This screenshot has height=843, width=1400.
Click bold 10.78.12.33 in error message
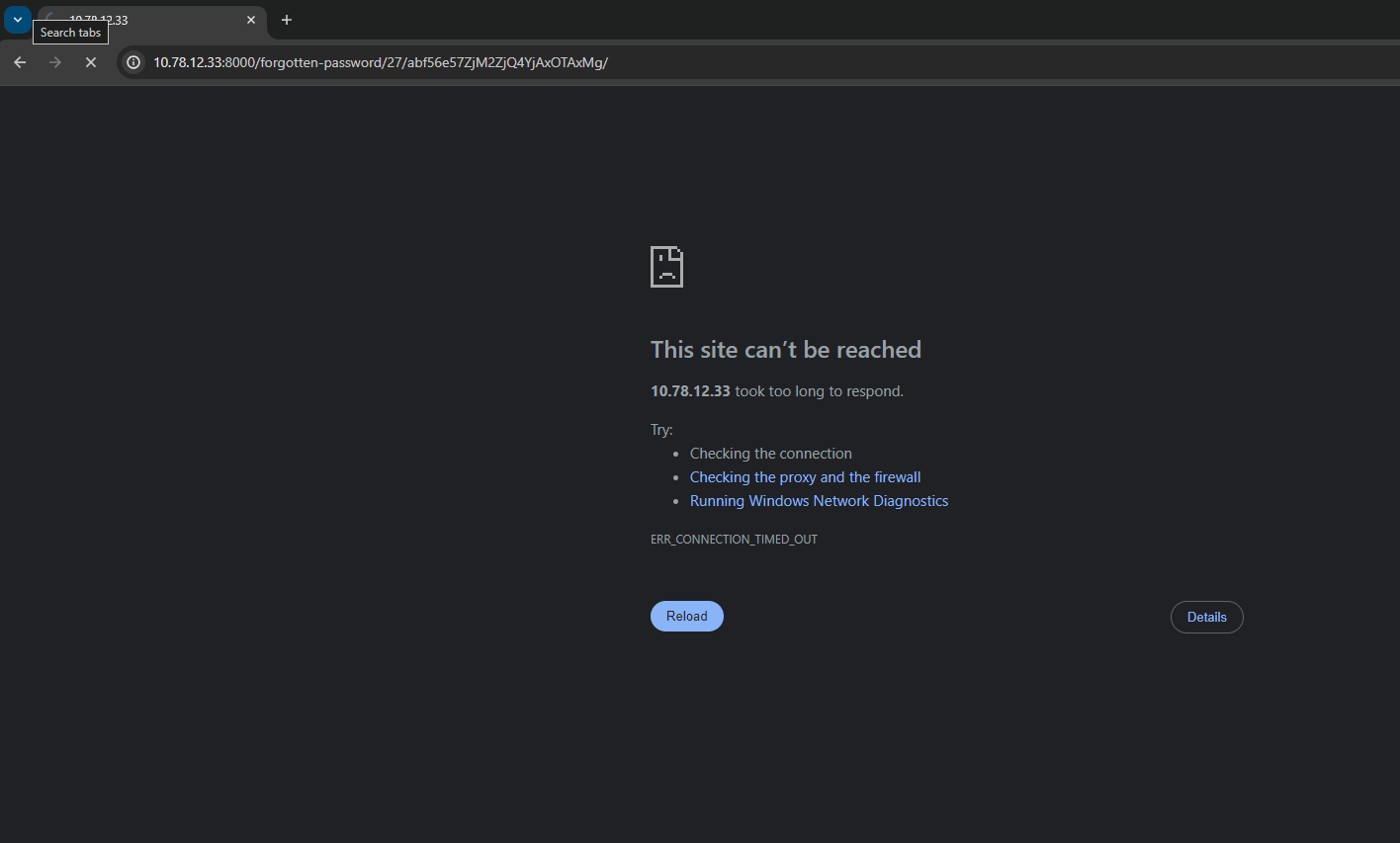click(x=690, y=391)
